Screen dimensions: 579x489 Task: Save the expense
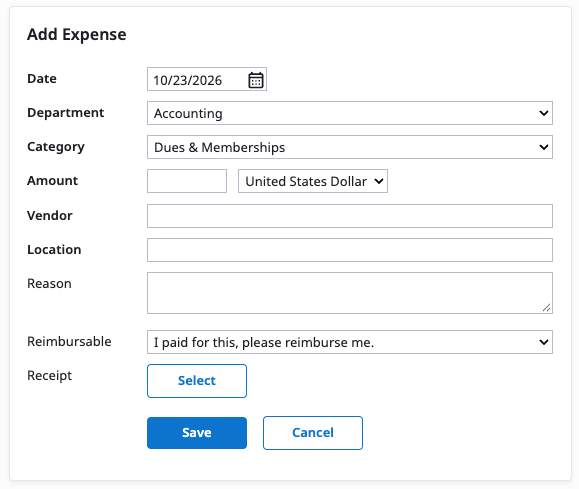[x=197, y=433]
